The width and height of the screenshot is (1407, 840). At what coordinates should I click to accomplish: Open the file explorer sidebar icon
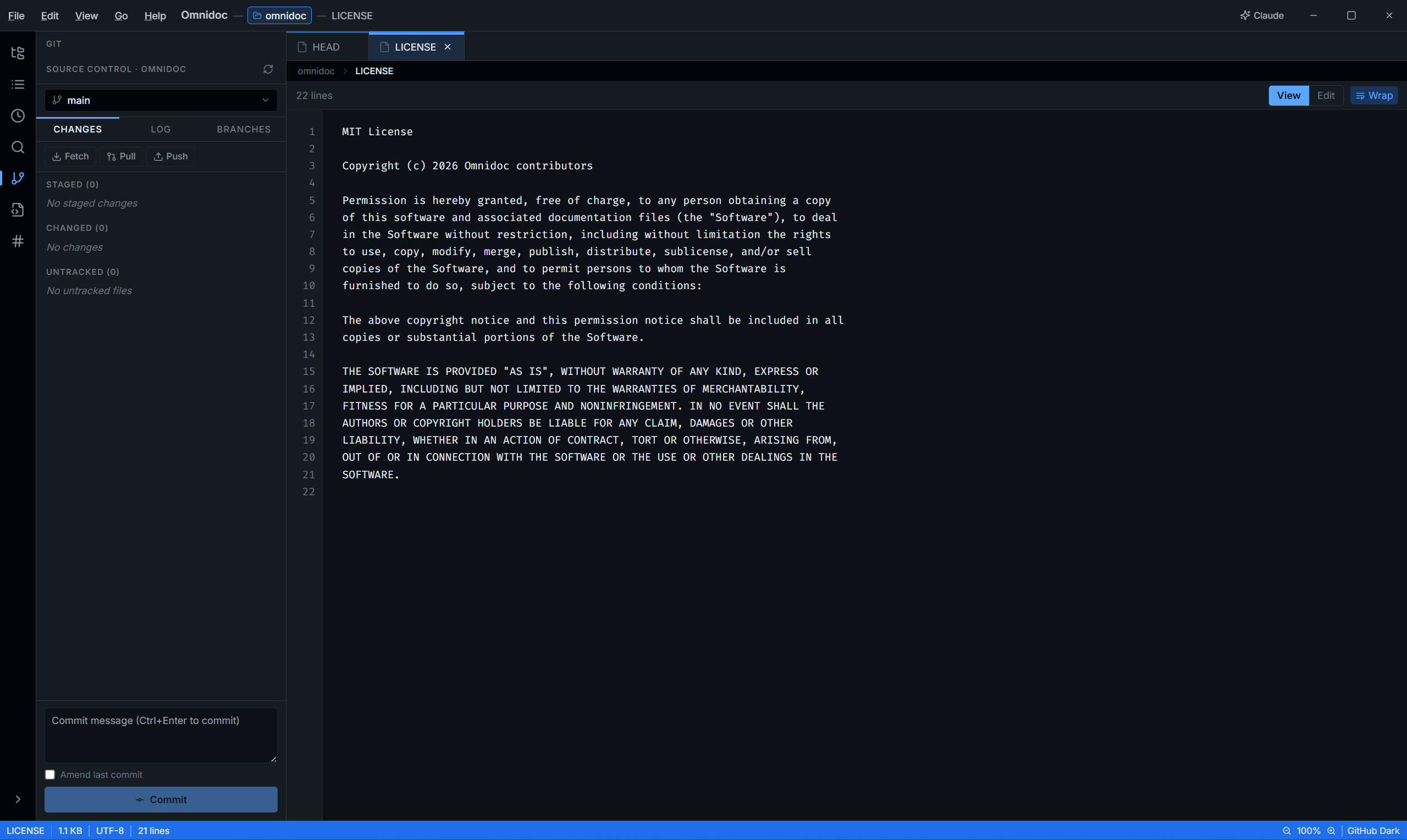tap(18, 53)
